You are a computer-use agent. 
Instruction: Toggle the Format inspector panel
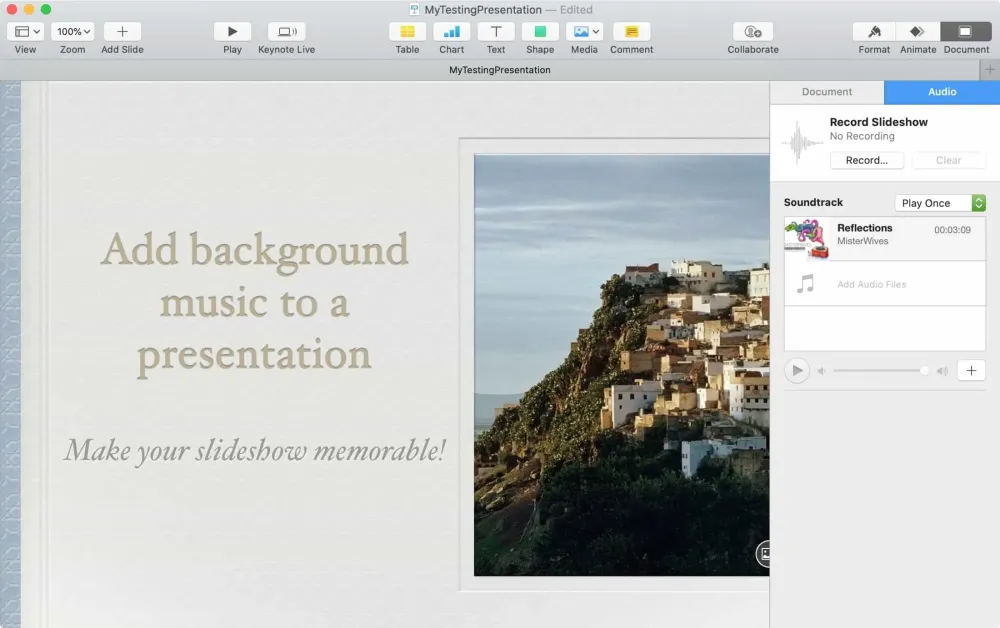click(x=874, y=32)
